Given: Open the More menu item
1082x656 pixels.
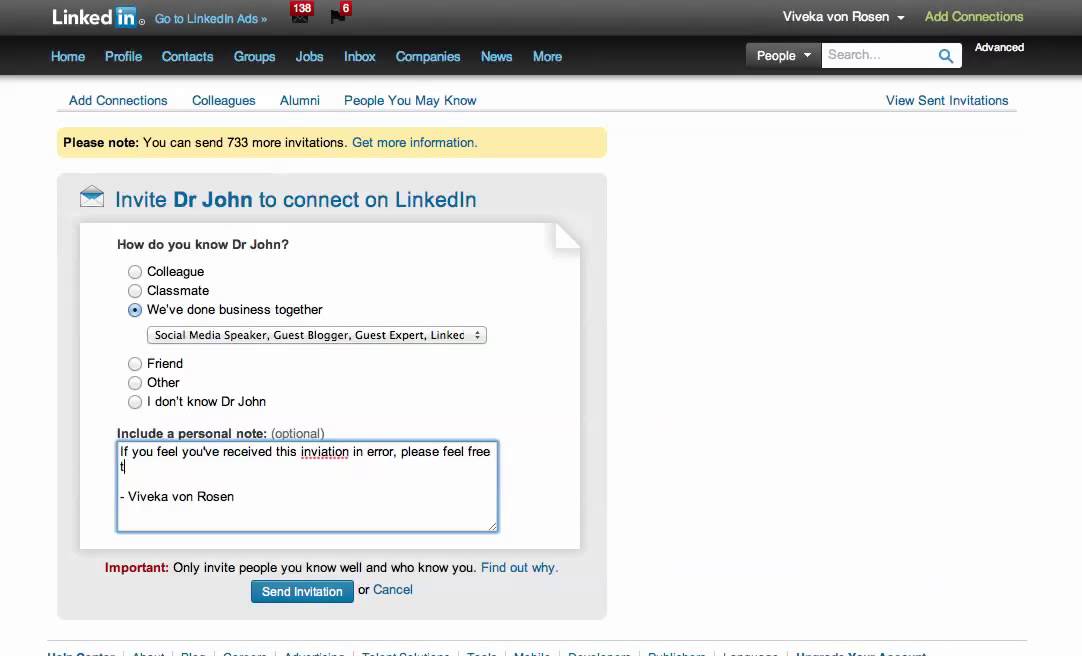Looking at the screenshot, I should click(x=547, y=57).
